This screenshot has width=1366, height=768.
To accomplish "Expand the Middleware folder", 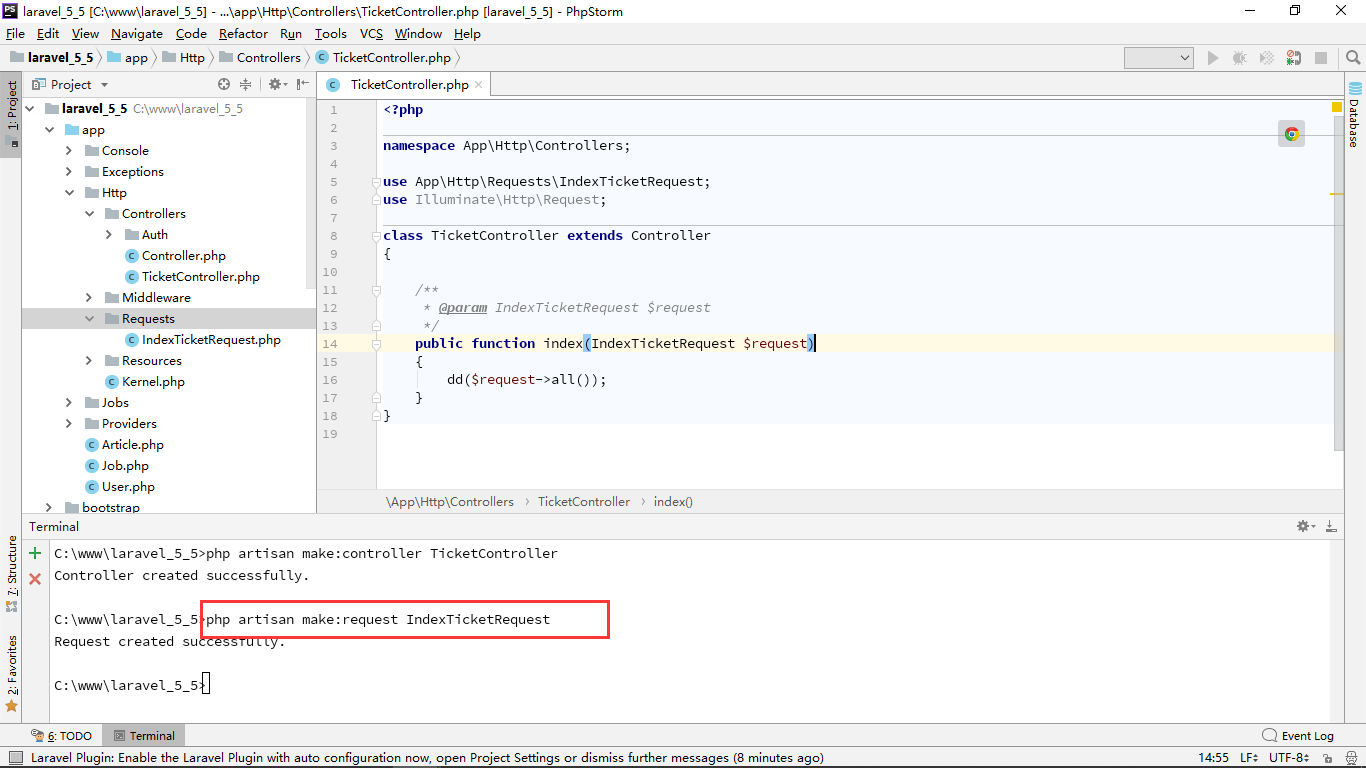I will [x=89, y=298].
